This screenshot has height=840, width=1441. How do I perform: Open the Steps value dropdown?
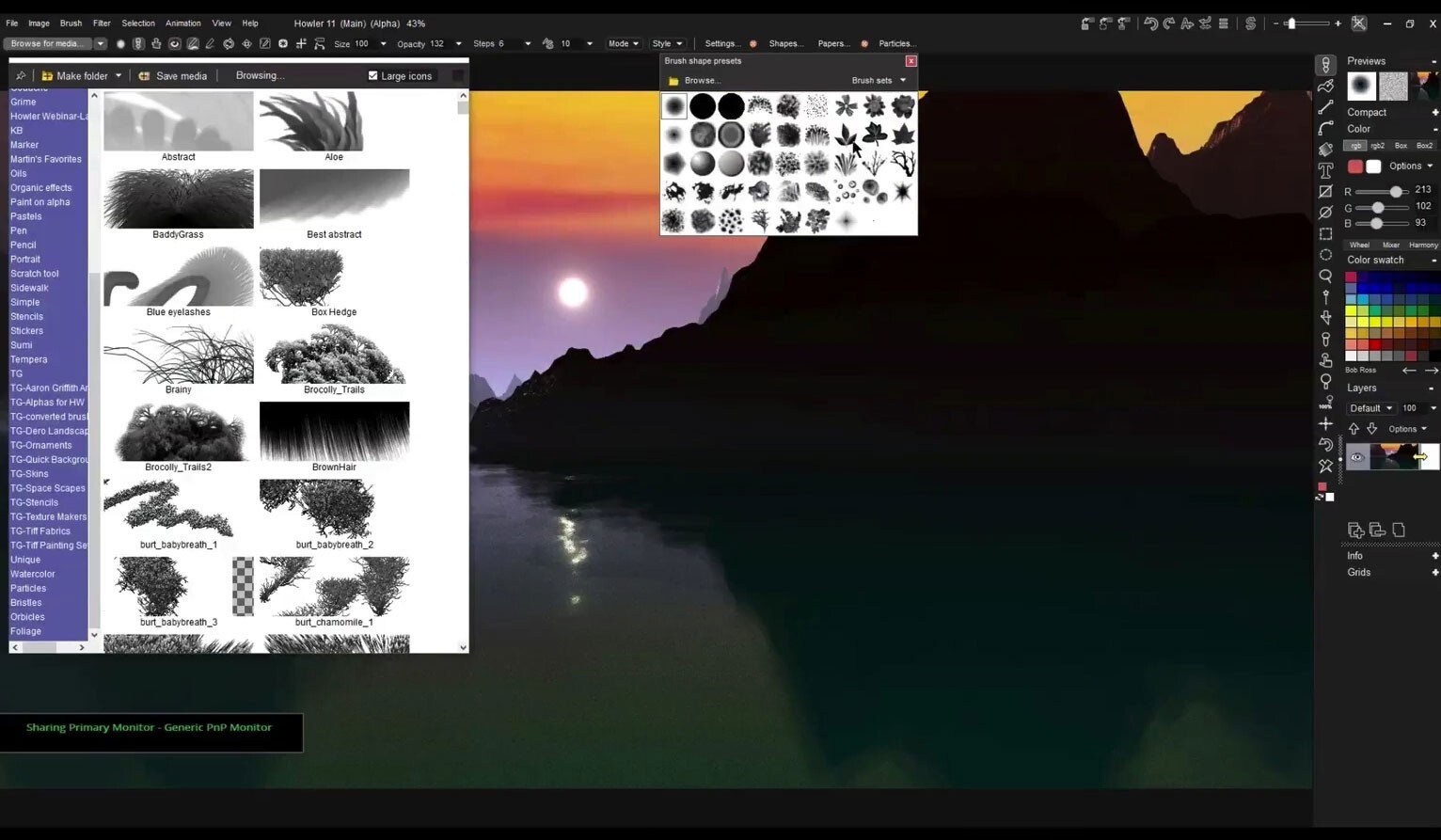[x=527, y=43]
